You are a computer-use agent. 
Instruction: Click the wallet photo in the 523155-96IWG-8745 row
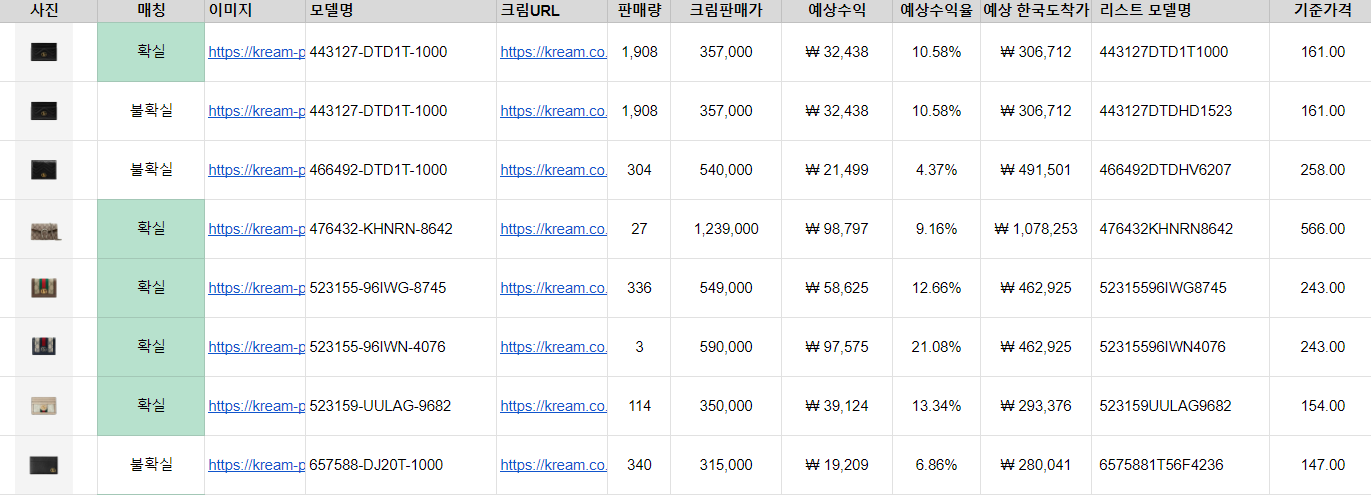coord(45,288)
